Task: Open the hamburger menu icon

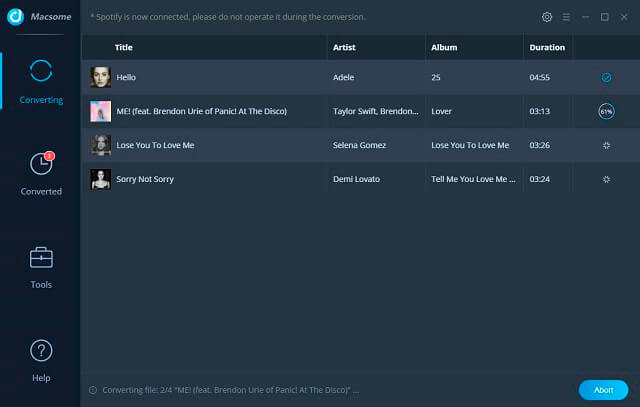Action: [x=566, y=17]
